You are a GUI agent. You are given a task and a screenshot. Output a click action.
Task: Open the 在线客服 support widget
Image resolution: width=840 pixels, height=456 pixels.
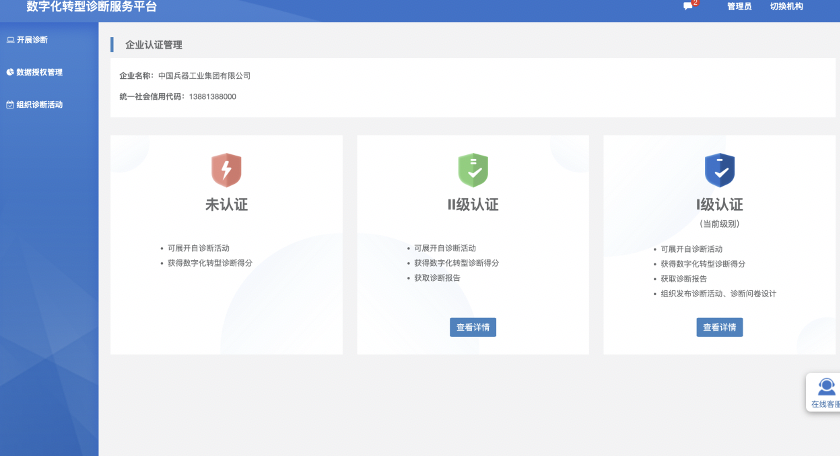(825, 393)
